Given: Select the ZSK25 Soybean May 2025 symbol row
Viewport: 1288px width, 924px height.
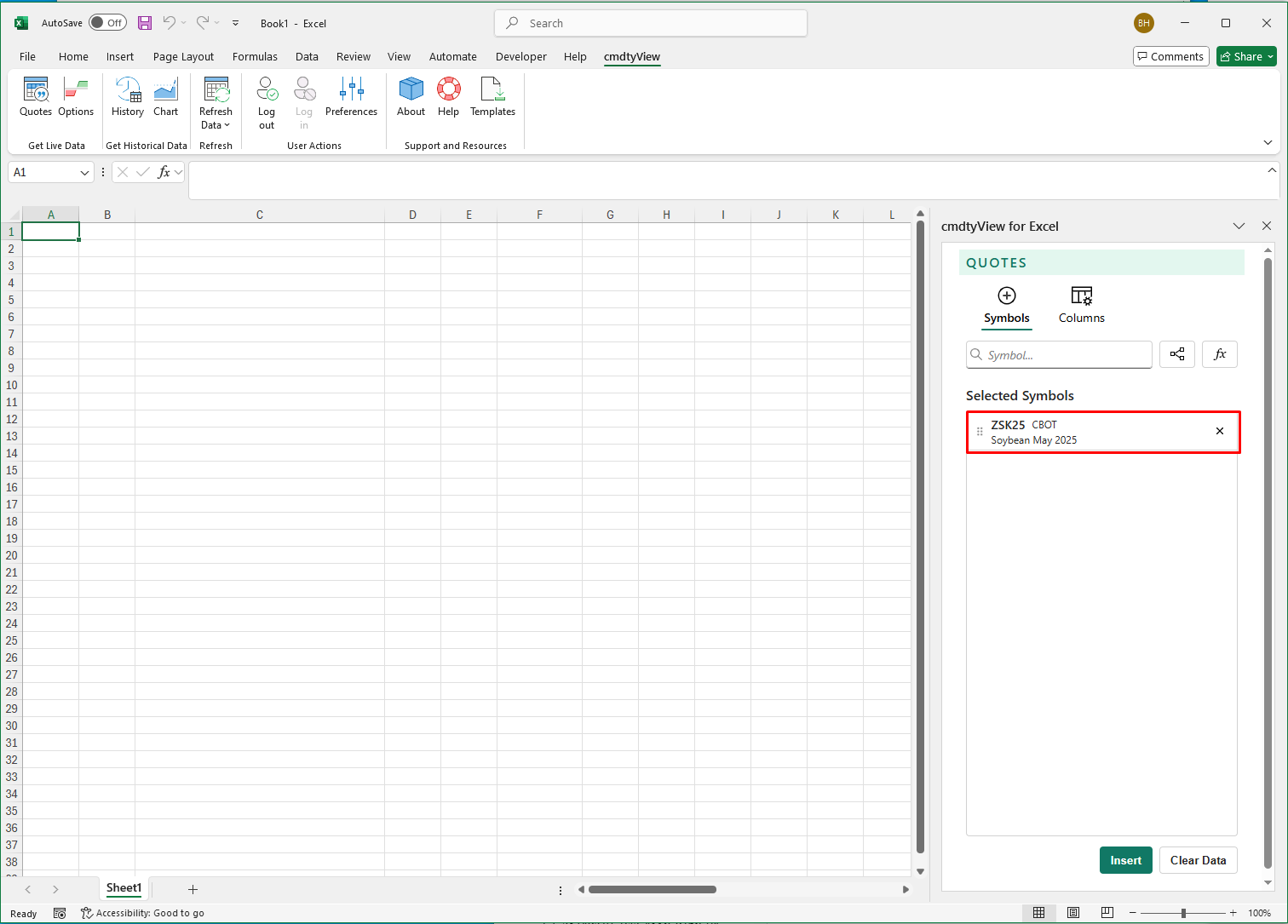Looking at the screenshot, I should pyautogui.click(x=1103, y=432).
